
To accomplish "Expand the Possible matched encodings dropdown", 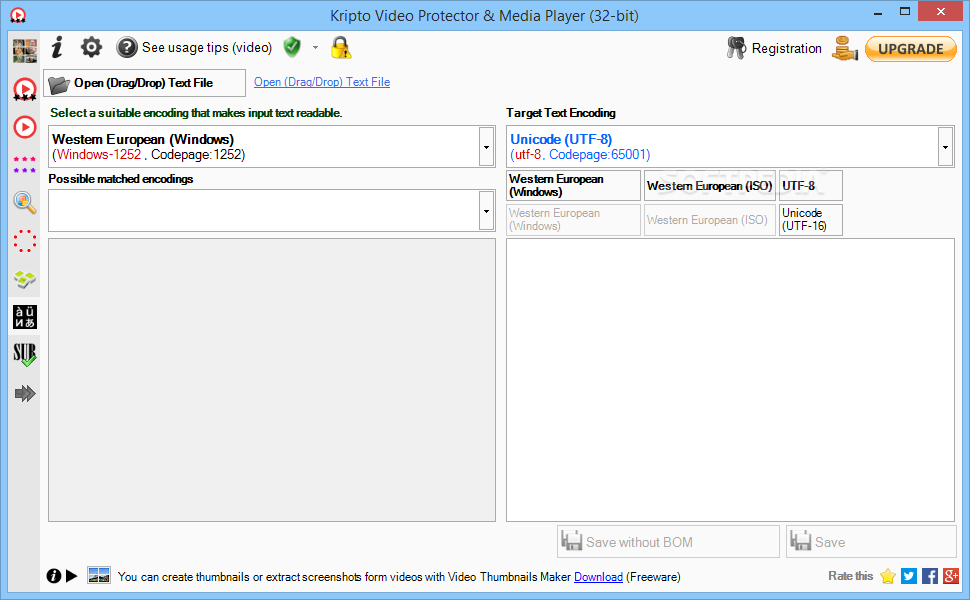I will [487, 211].
